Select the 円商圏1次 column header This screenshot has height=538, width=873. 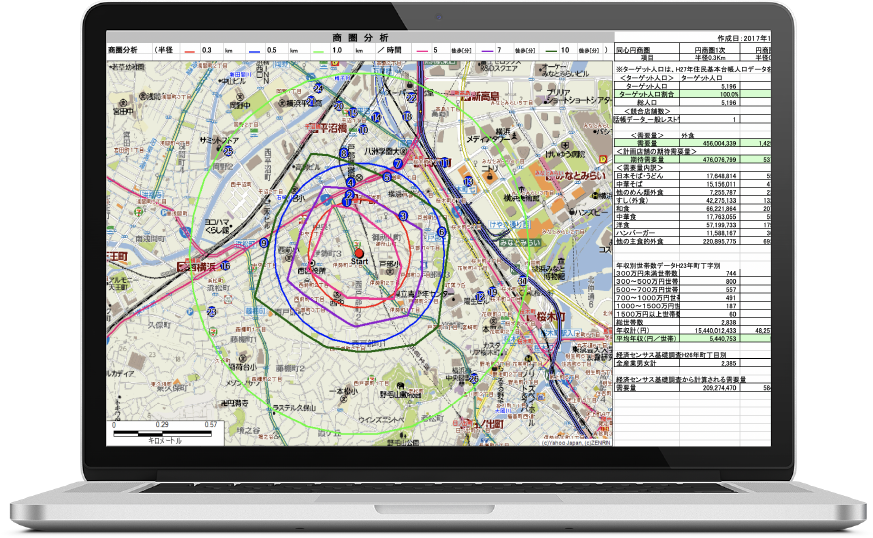710,50
